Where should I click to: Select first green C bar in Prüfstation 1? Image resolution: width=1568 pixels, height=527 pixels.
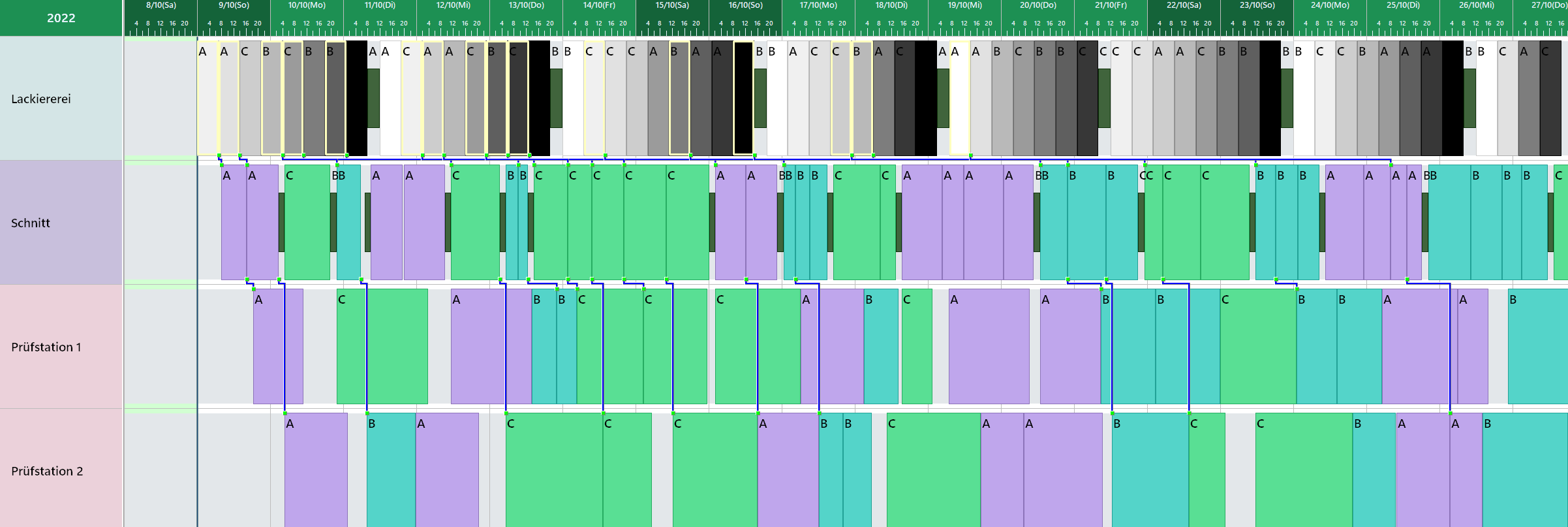click(382, 346)
